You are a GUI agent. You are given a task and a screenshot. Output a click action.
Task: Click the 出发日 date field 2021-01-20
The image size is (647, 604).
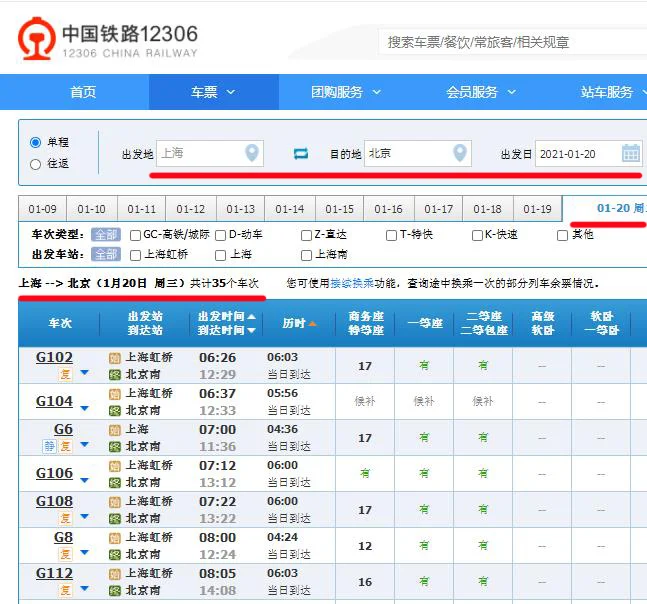(589, 153)
